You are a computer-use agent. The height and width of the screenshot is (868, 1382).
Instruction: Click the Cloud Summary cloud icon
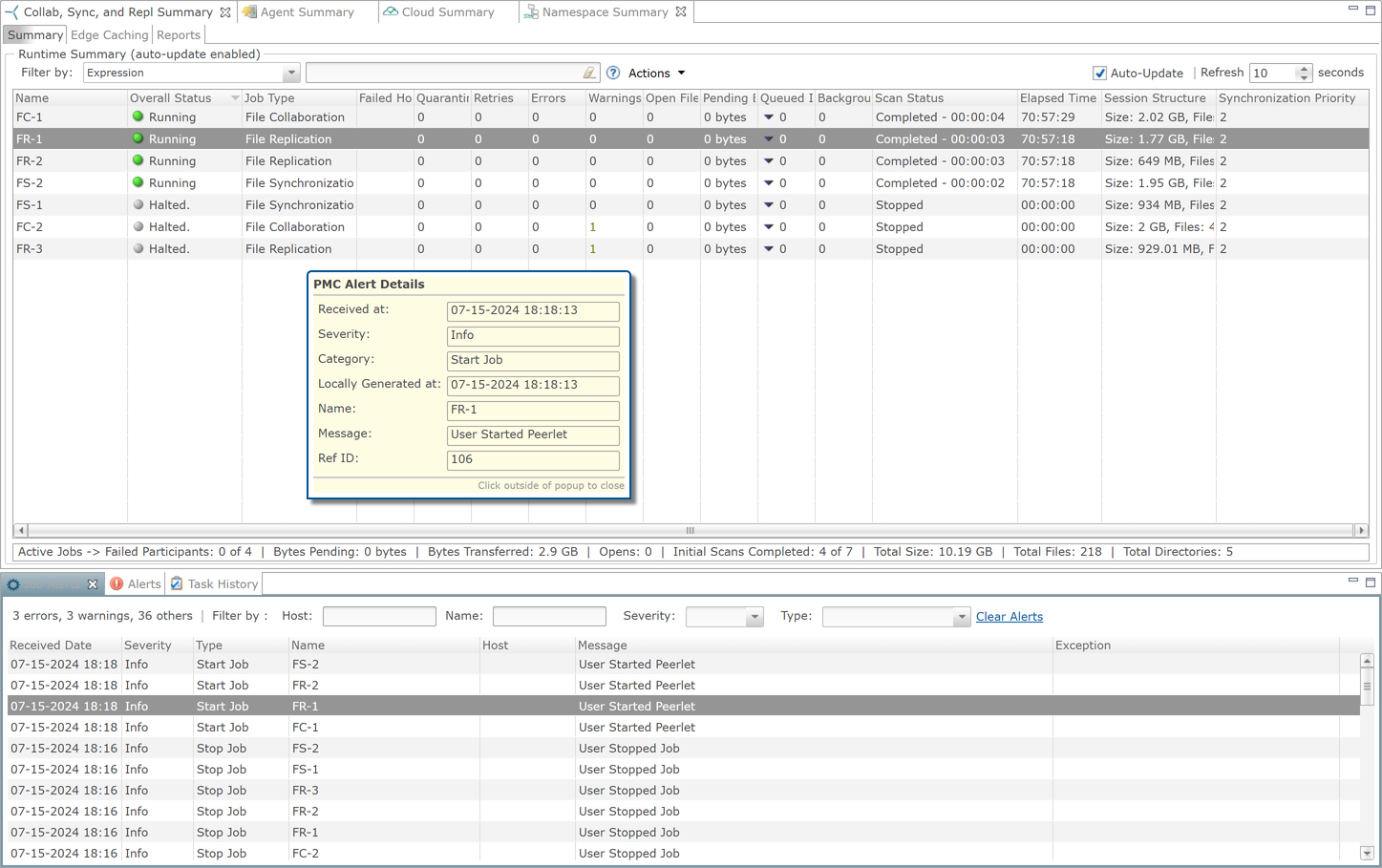[391, 12]
